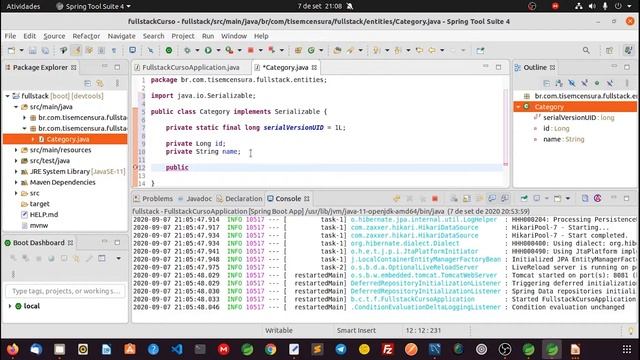The width and height of the screenshot is (640, 360).
Task: Open Telegram from the dock
Action: [341, 349]
